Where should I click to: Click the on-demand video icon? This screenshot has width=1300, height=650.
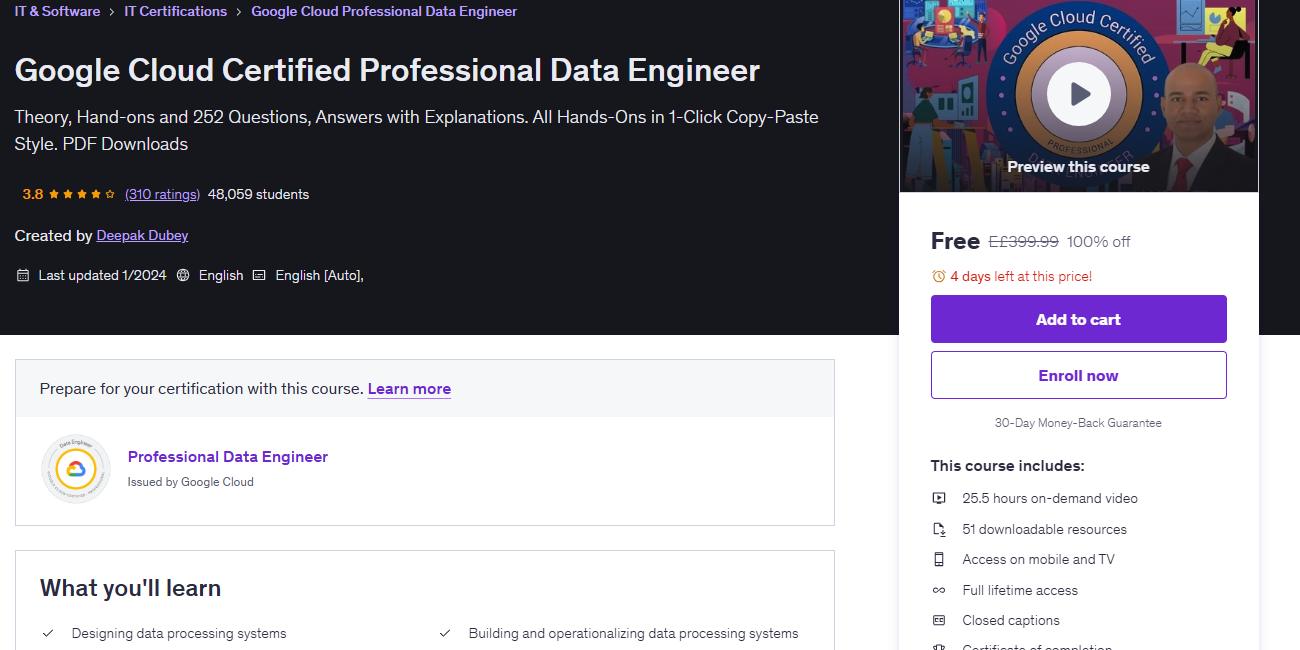coord(939,498)
